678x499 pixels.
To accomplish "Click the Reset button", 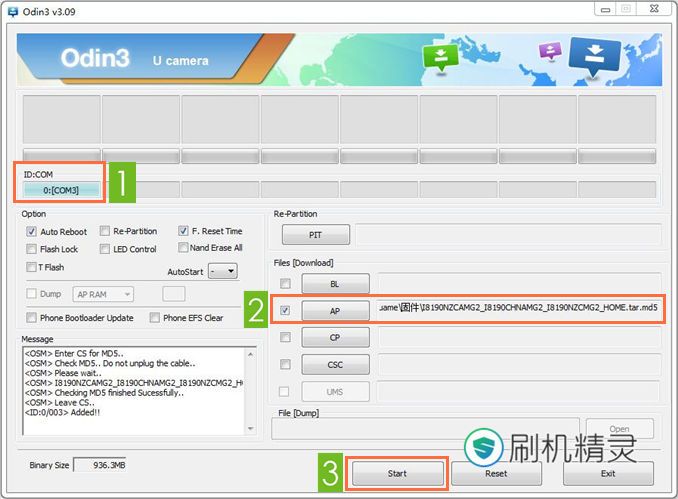I will 496,473.
